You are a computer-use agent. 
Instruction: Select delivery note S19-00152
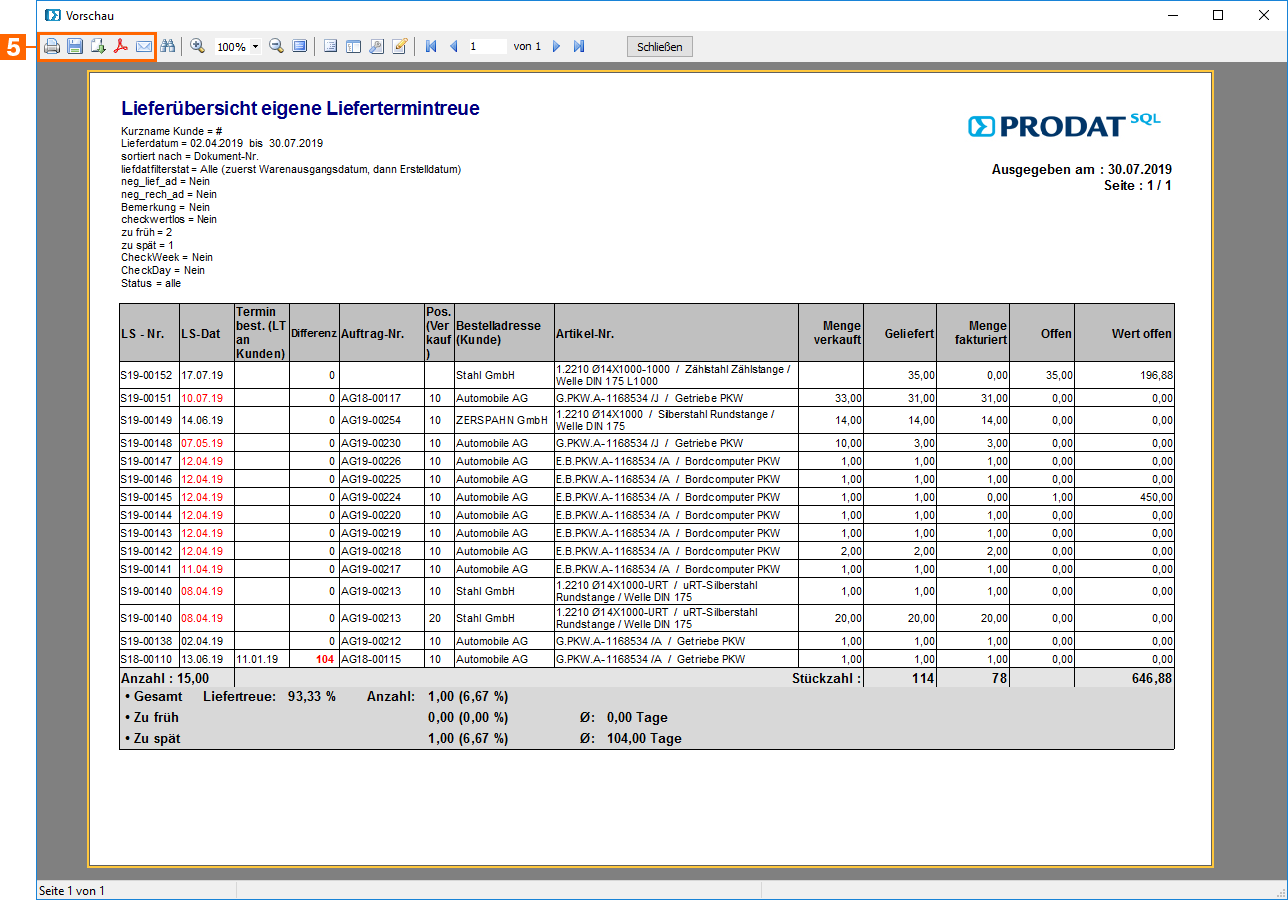tap(147, 375)
